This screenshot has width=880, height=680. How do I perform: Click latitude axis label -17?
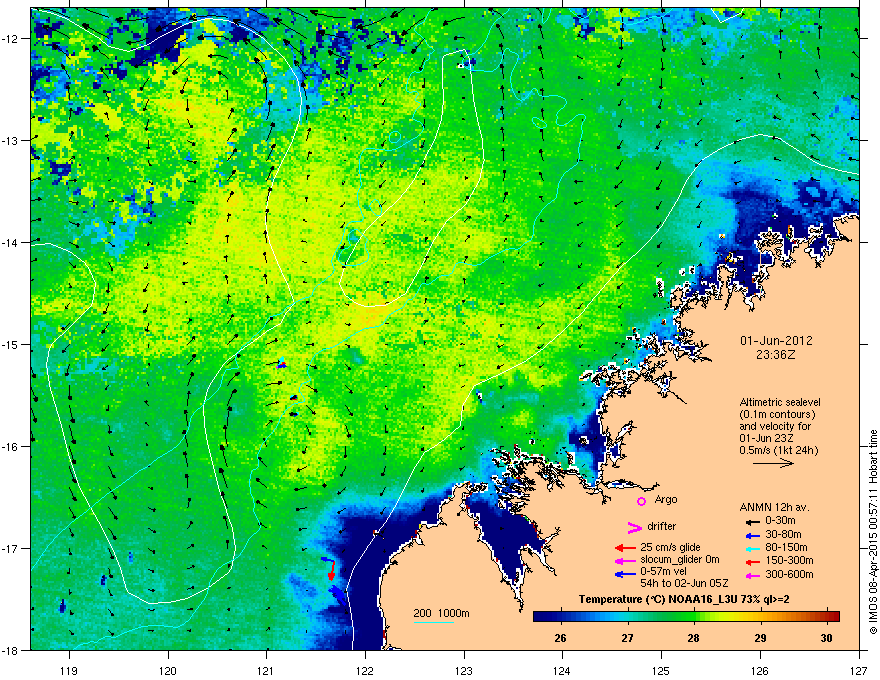click(x=11, y=548)
